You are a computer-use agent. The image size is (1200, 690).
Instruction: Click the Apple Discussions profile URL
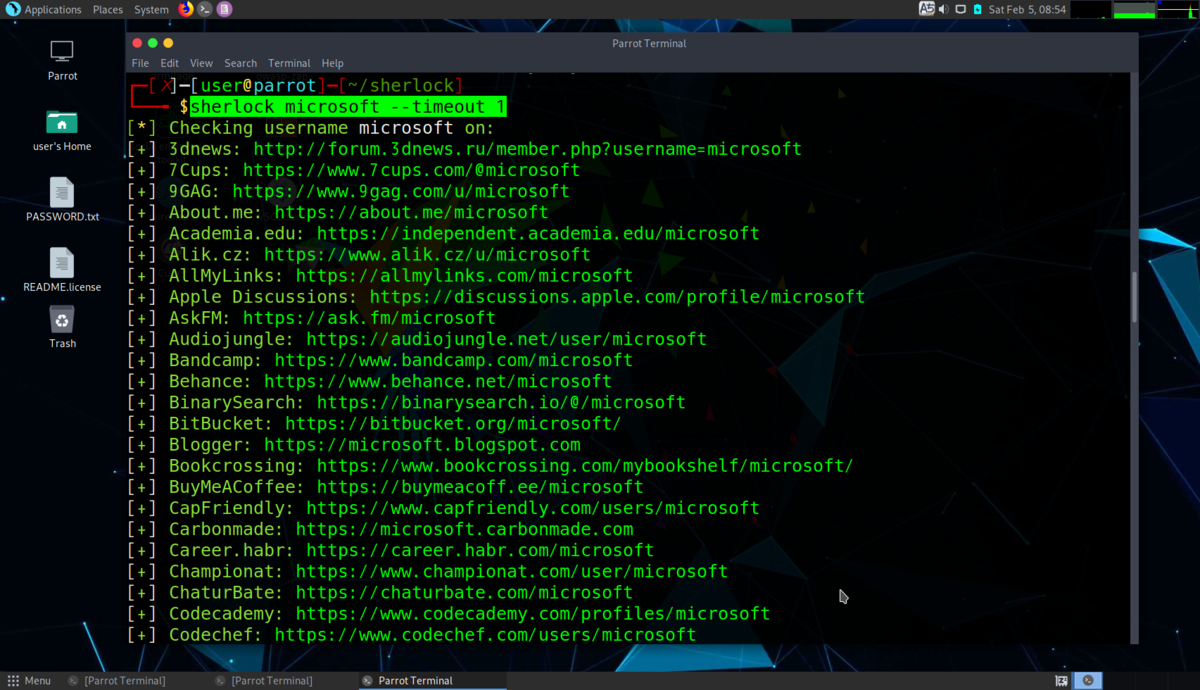tap(617, 296)
